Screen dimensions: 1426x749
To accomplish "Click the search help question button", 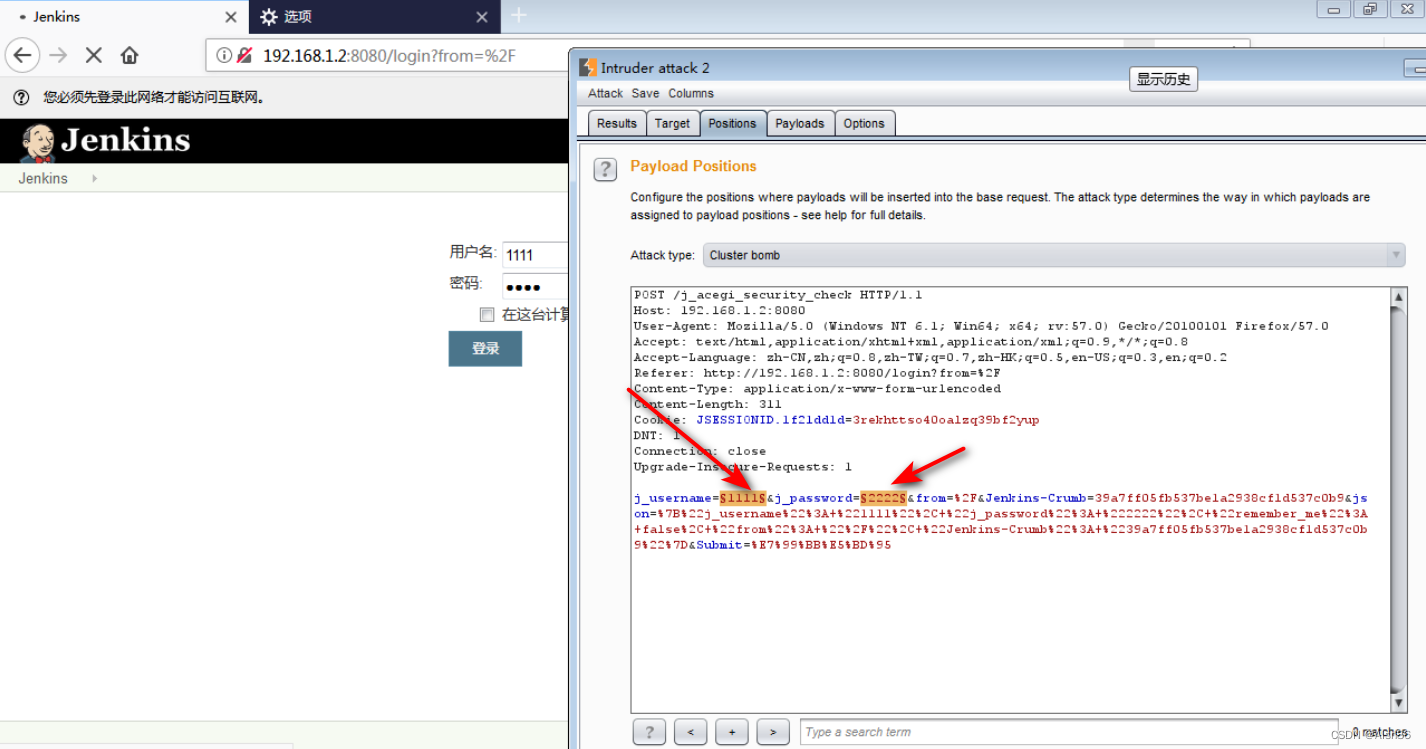I will (649, 732).
